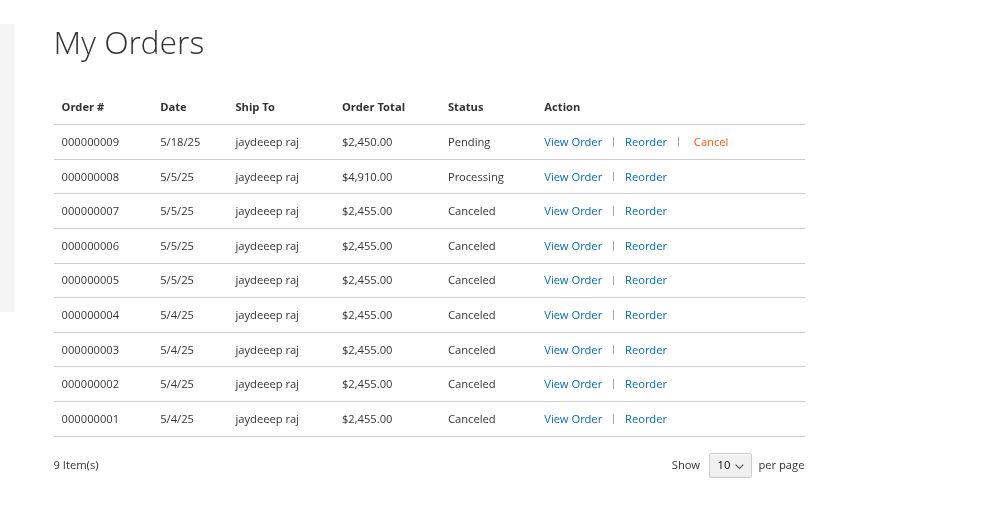This screenshot has width=1004, height=521.
Task: Reorder order 000000004
Action: point(645,315)
